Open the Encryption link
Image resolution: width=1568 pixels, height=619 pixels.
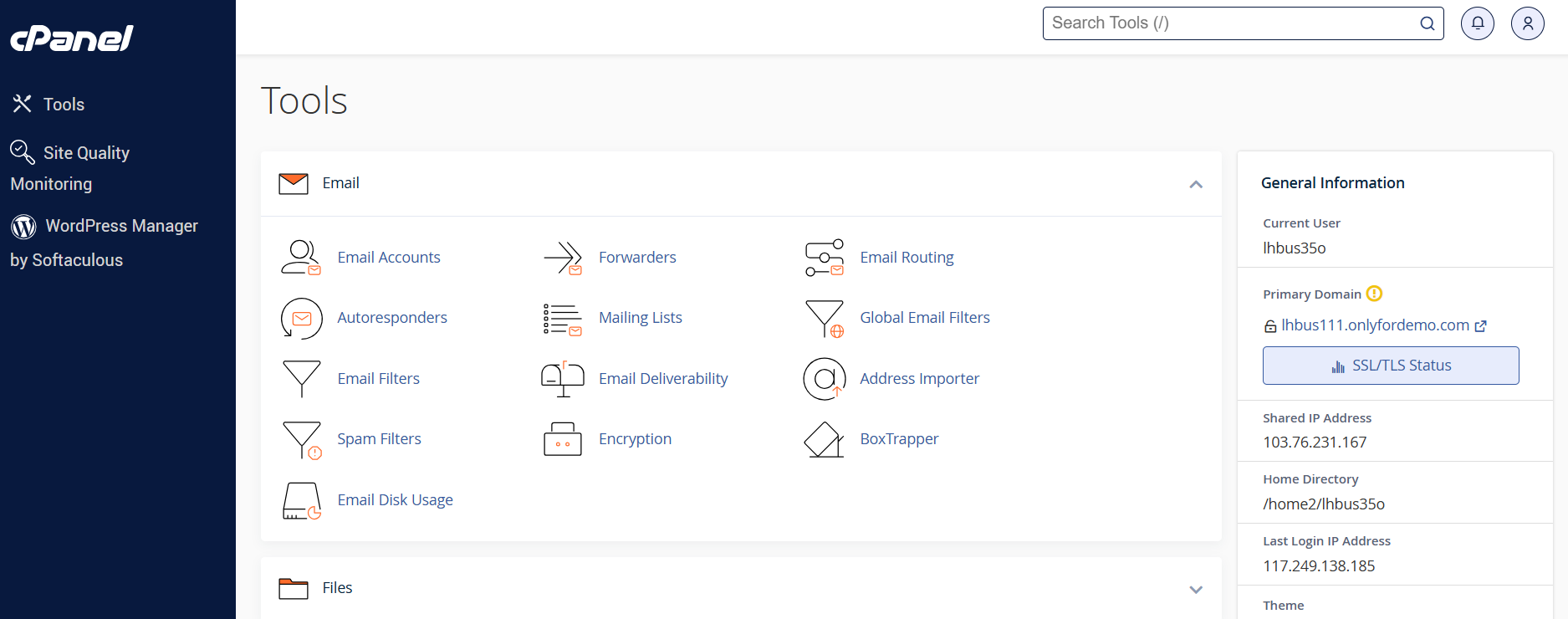(635, 439)
